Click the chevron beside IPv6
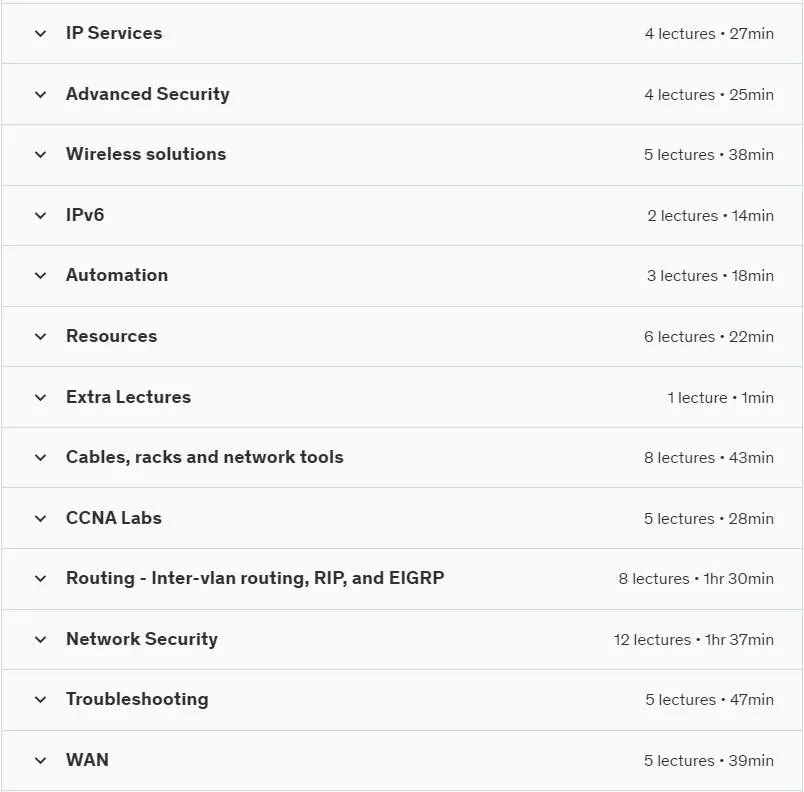The height and width of the screenshot is (792, 804). pyautogui.click(x=41, y=215)
